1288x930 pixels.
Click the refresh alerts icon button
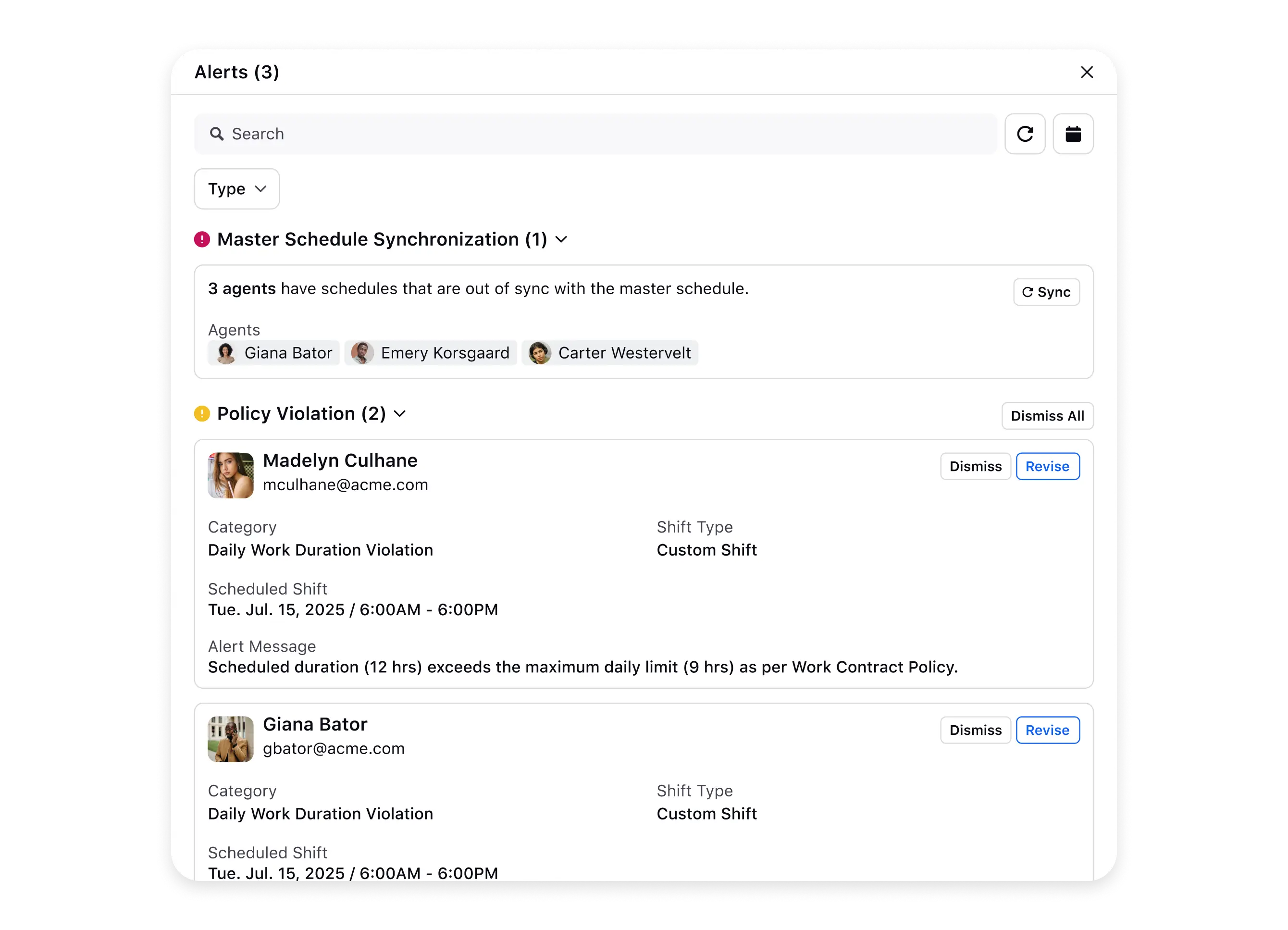point(1025,134)
